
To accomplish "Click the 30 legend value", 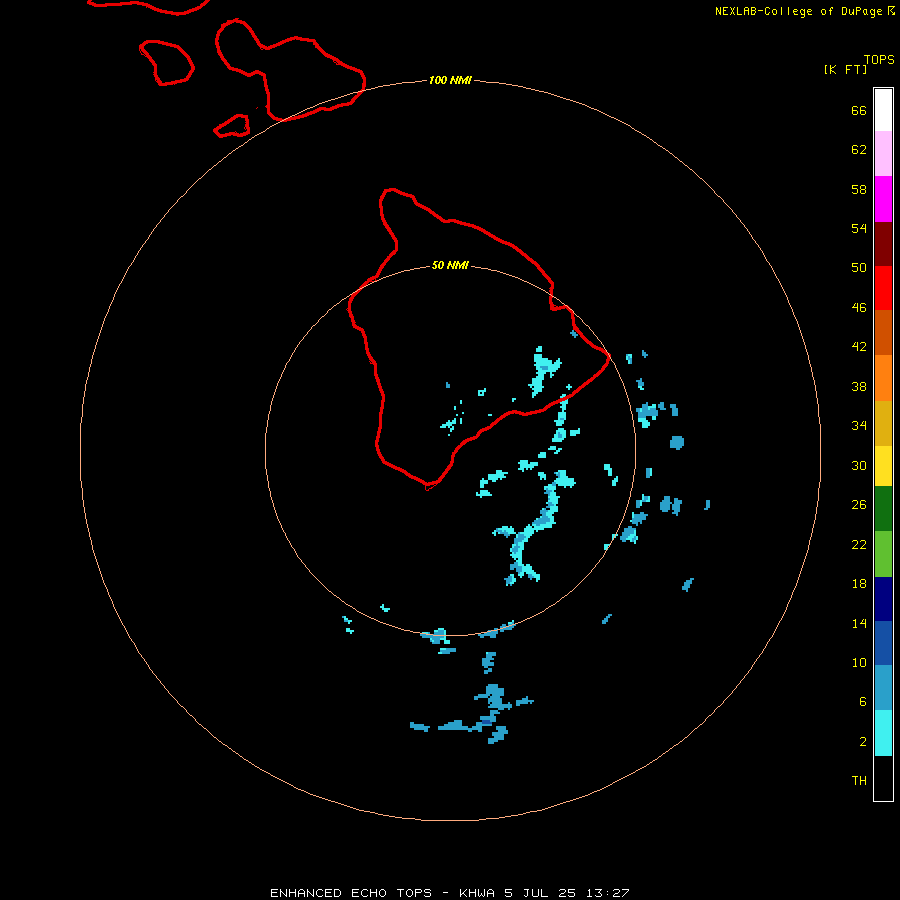I will (859, 465).
